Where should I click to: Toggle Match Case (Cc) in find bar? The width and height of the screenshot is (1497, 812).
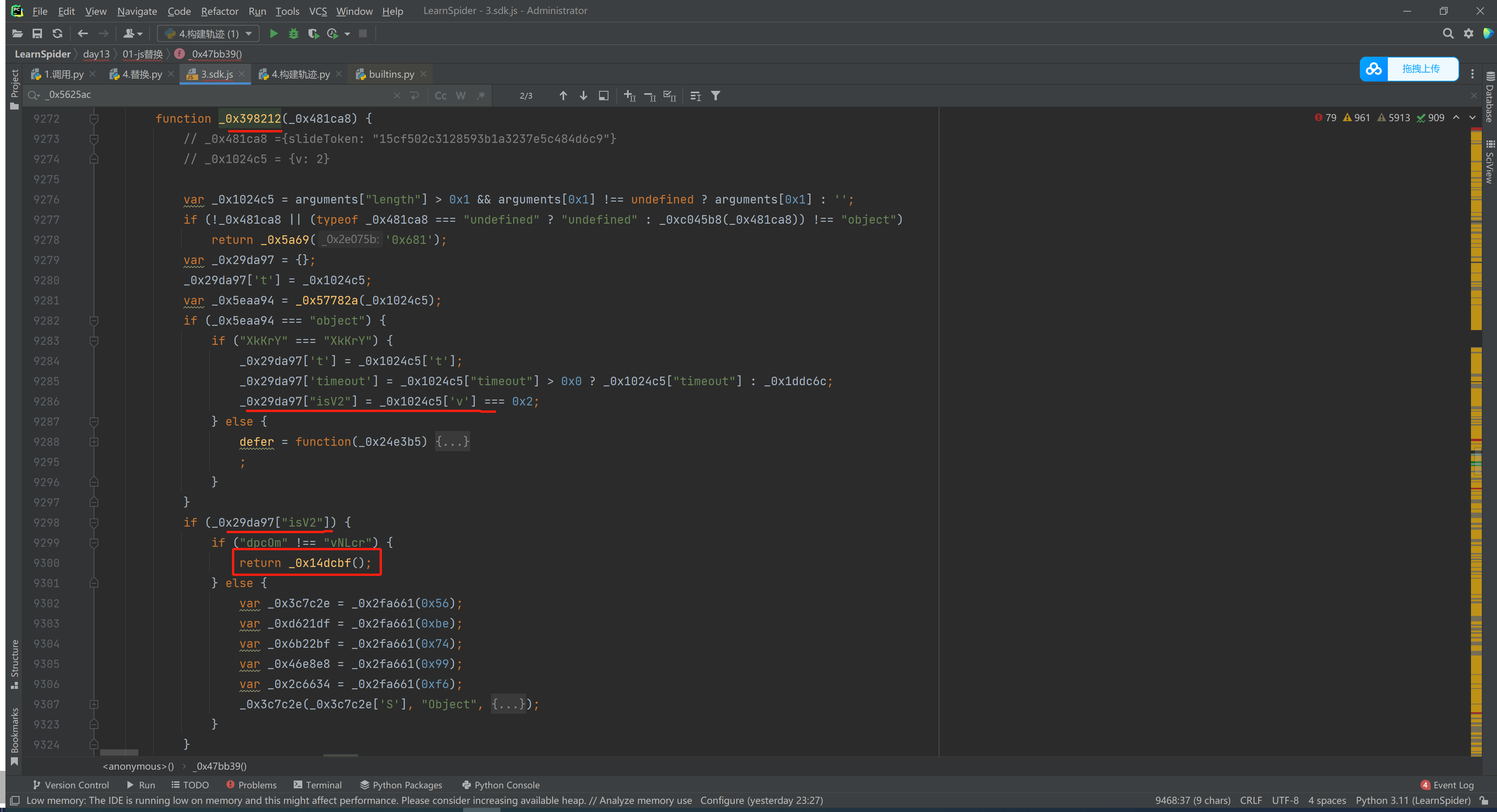tap(441, 95)
